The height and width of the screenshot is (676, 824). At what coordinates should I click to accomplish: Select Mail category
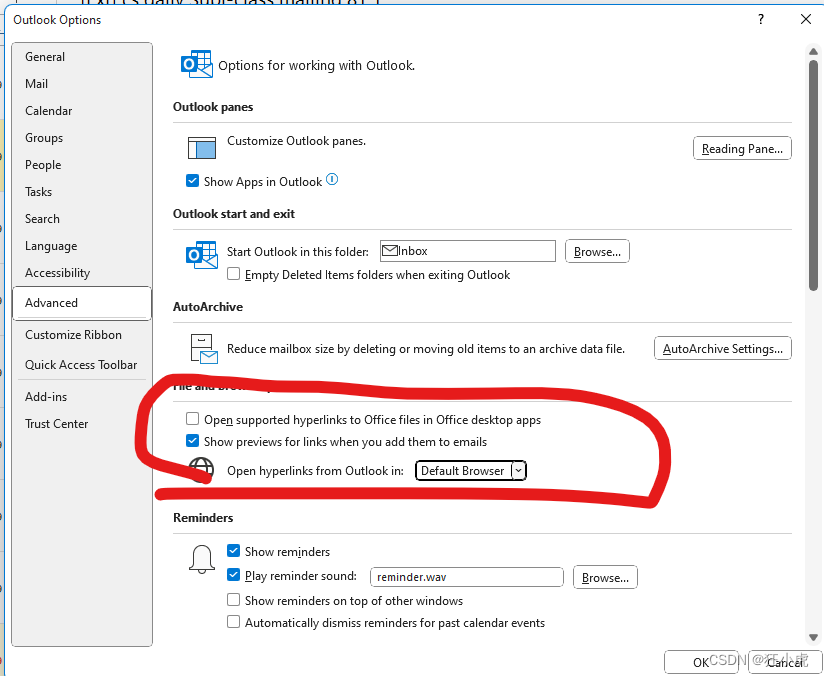(x=82, y=84)
